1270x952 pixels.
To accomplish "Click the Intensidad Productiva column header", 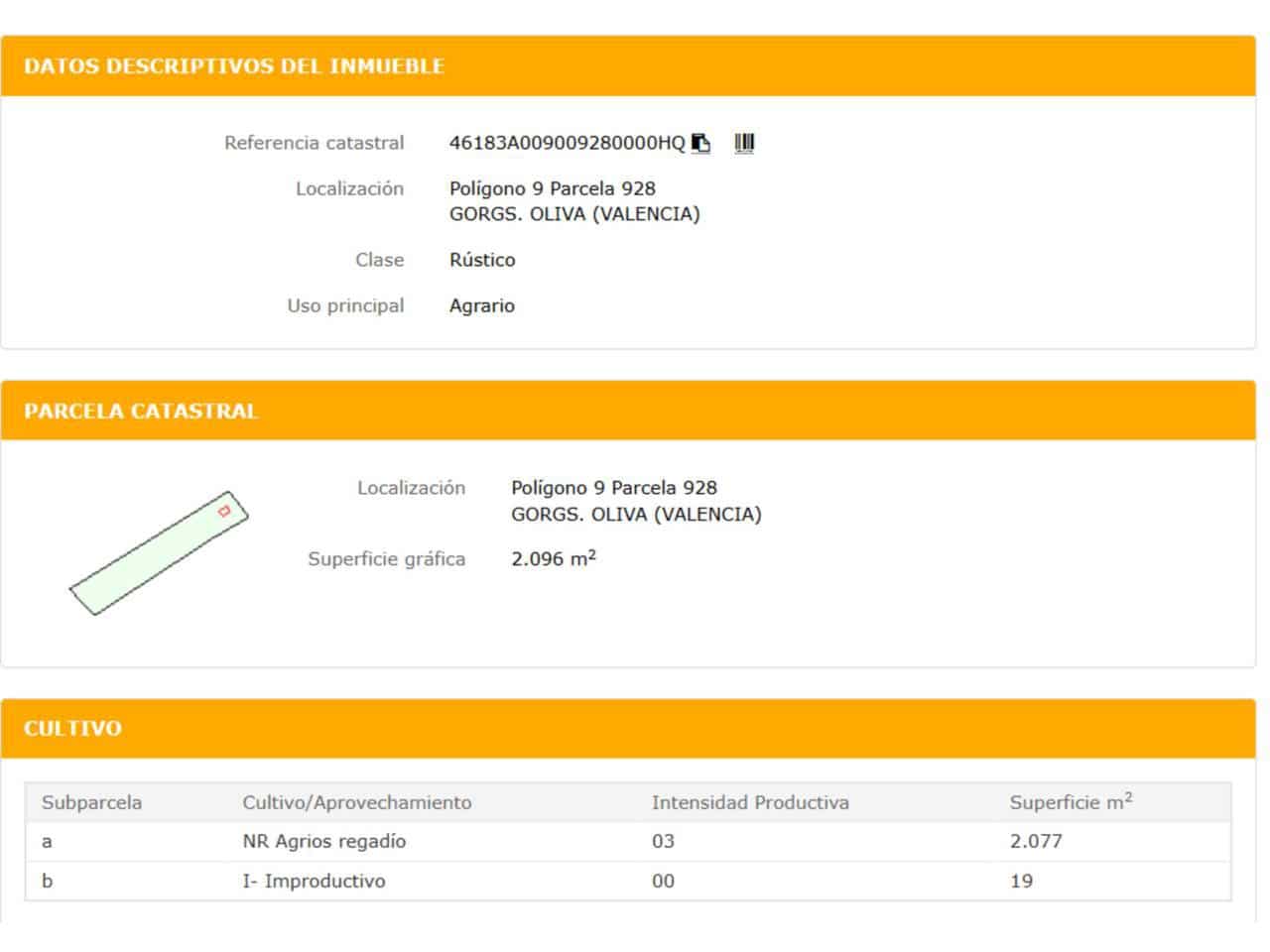I will tap(749, 802).
